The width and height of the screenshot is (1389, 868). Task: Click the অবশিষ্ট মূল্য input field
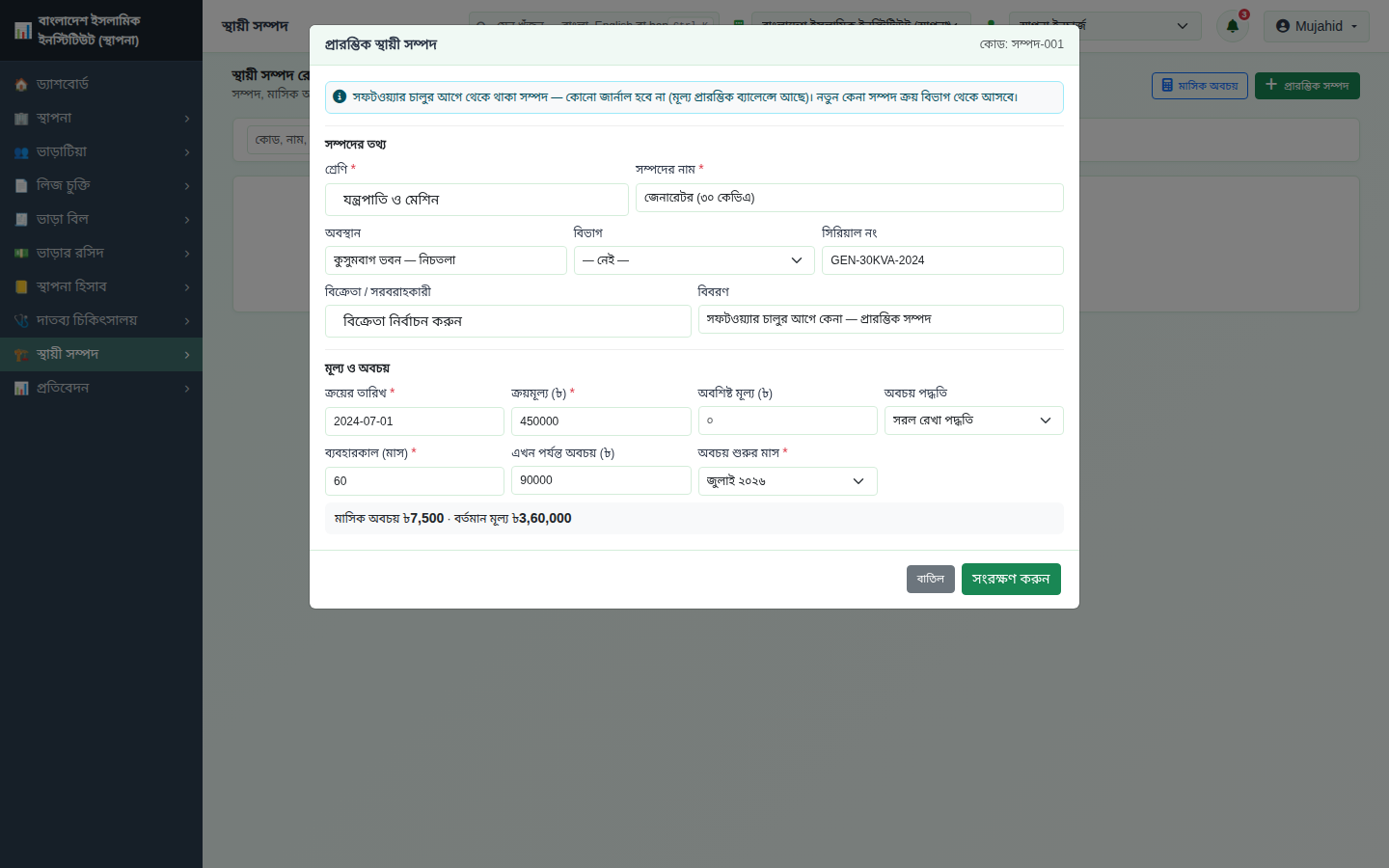coord(788,420)
